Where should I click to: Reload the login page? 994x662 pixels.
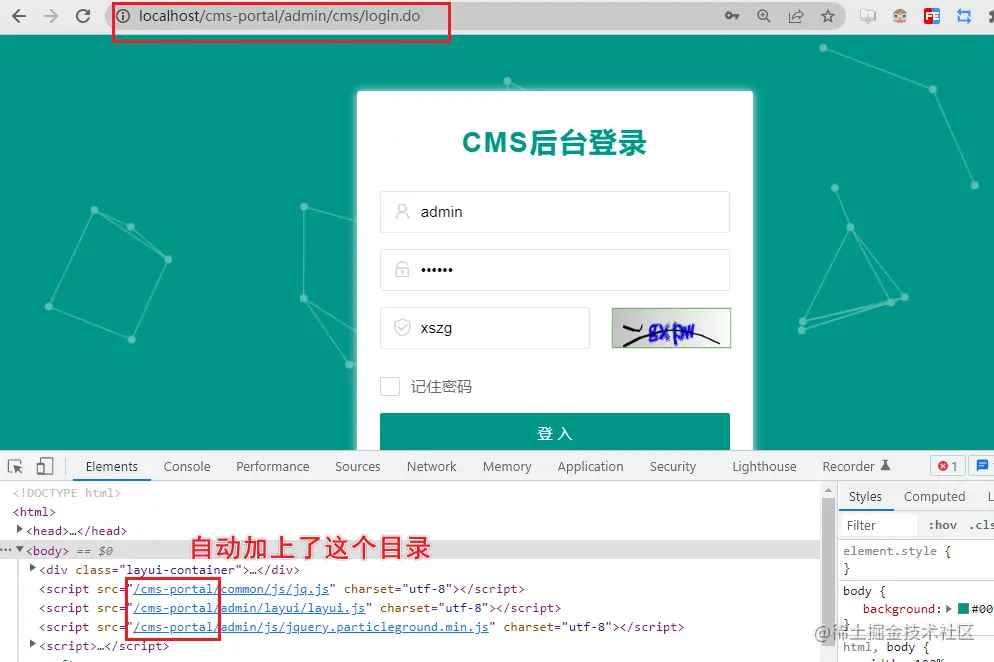click(83, 16)
